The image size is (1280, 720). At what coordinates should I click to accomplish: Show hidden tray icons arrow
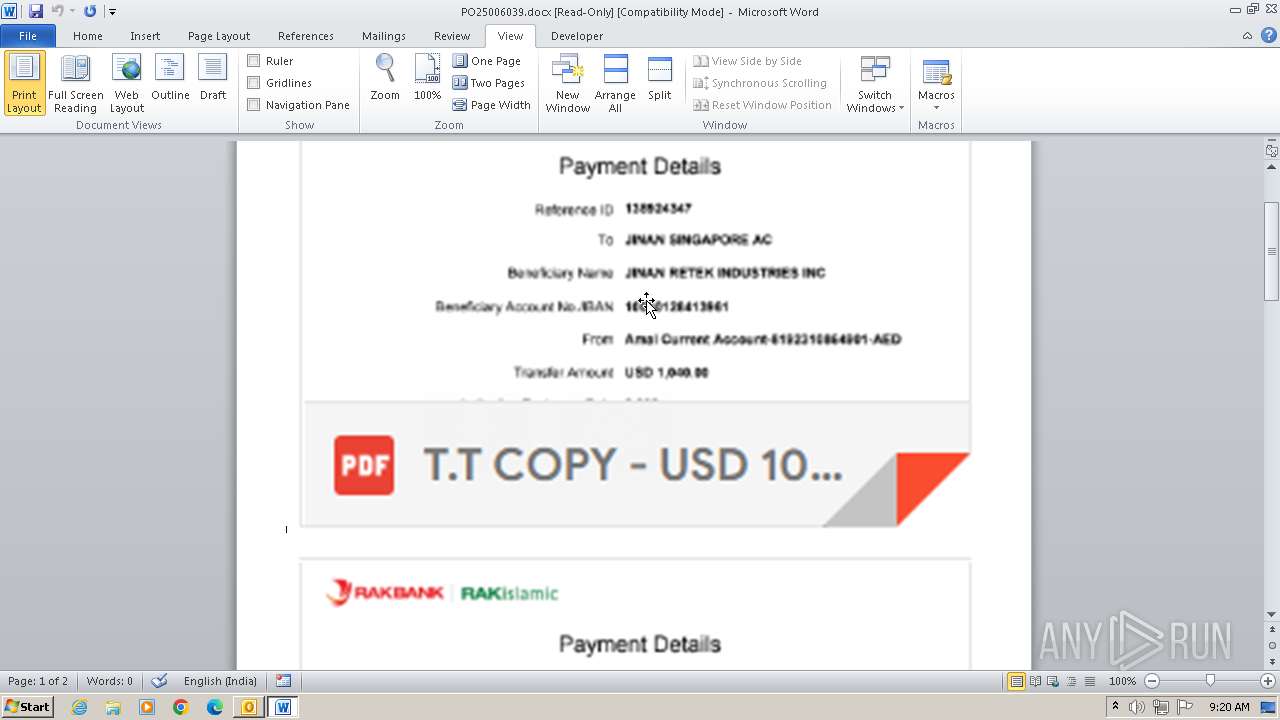pos(1116,707)
